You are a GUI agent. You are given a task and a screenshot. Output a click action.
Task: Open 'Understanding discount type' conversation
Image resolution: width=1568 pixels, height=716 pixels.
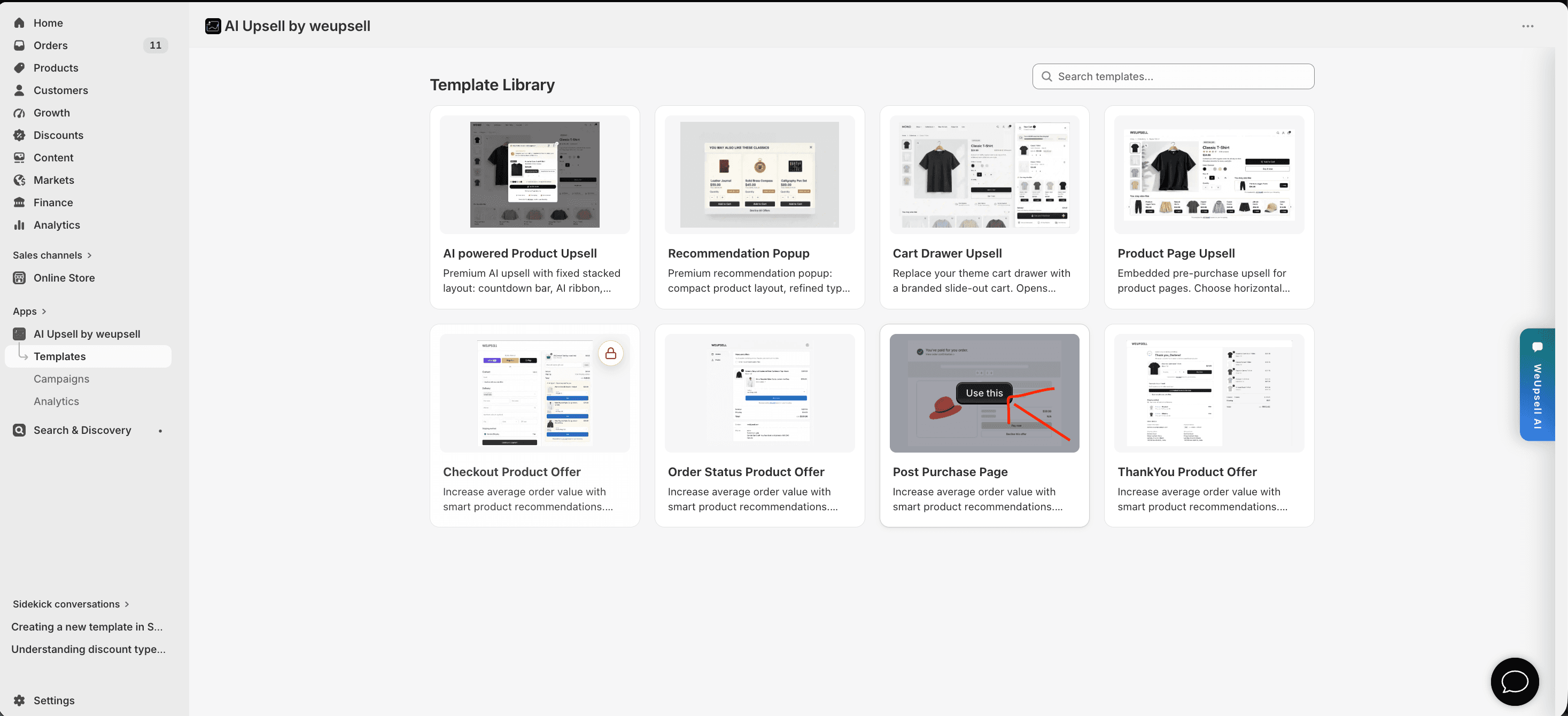point(88,650)
